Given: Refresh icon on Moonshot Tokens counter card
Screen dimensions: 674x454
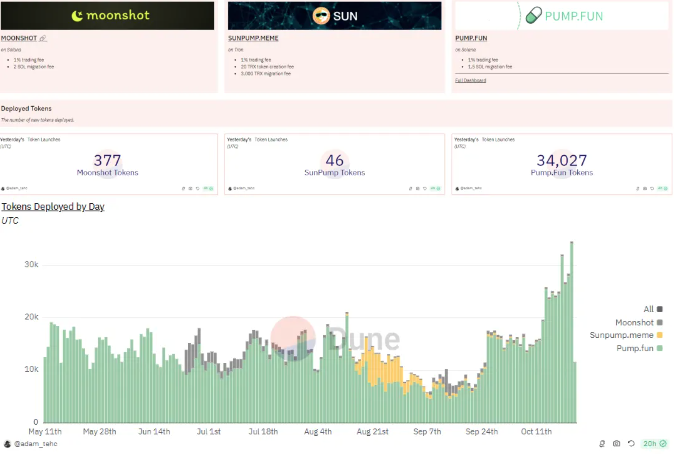Looking at the screenshot, I should (198, 189).
